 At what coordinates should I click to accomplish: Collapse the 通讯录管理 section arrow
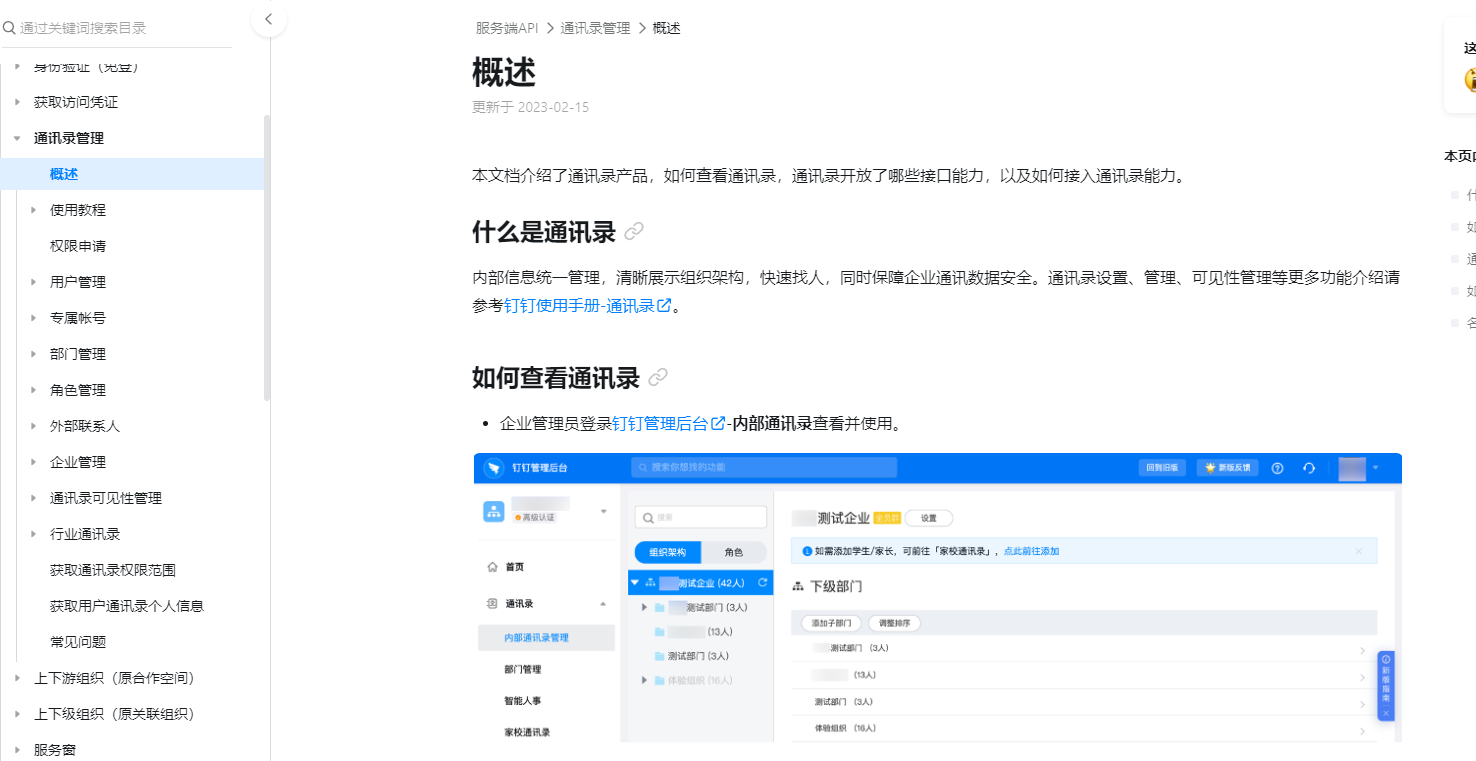click(x=17, y=138)
